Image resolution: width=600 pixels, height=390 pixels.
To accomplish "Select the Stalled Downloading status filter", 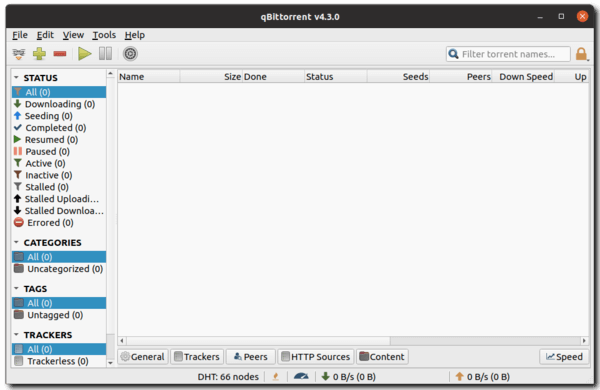I will [x=59, y=211].
